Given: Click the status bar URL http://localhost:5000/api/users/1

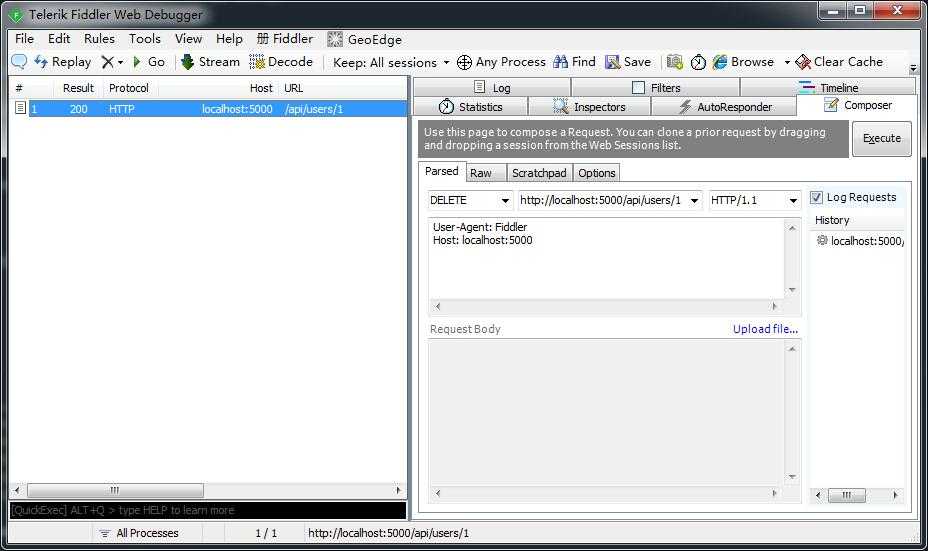Looking at the screenshot, I should 388,533.
